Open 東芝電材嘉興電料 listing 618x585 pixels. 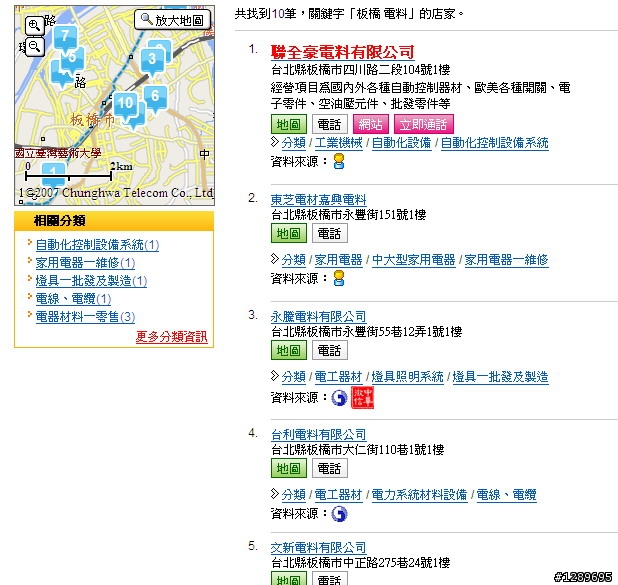click(318, 200)
